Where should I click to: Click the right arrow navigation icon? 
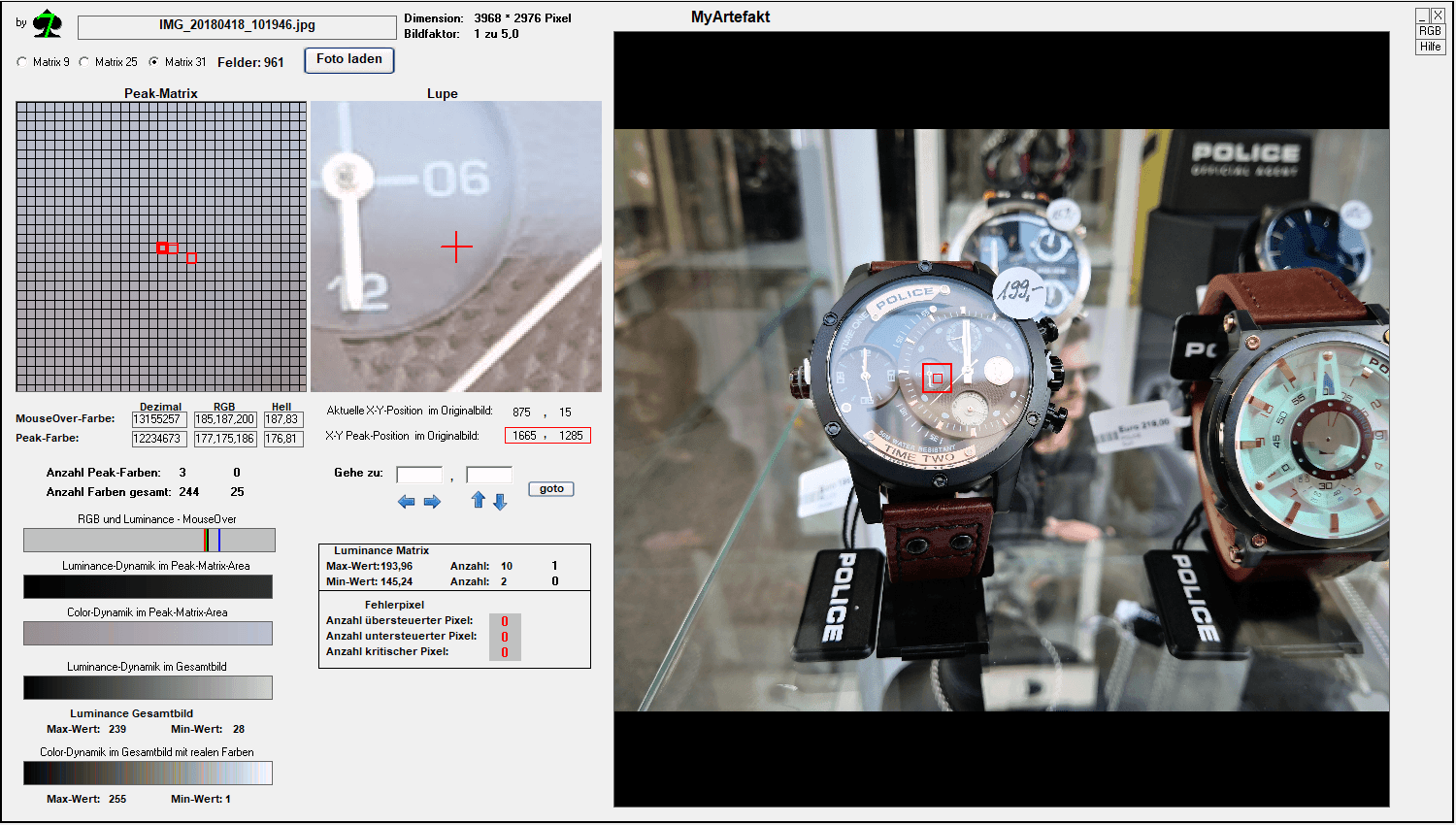click(432, 502)
